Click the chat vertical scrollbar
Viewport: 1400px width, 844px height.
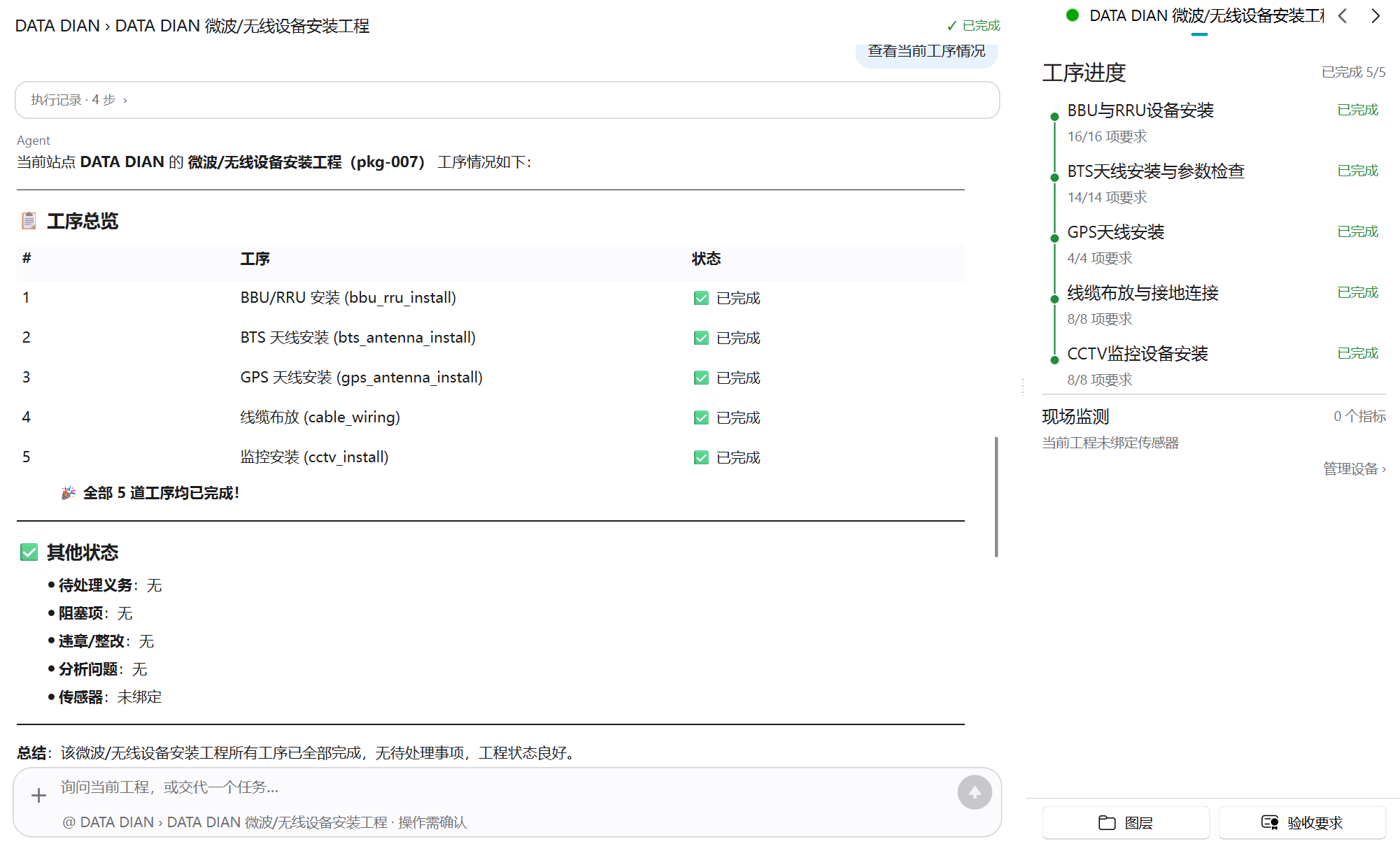click(x=996, y=496)
